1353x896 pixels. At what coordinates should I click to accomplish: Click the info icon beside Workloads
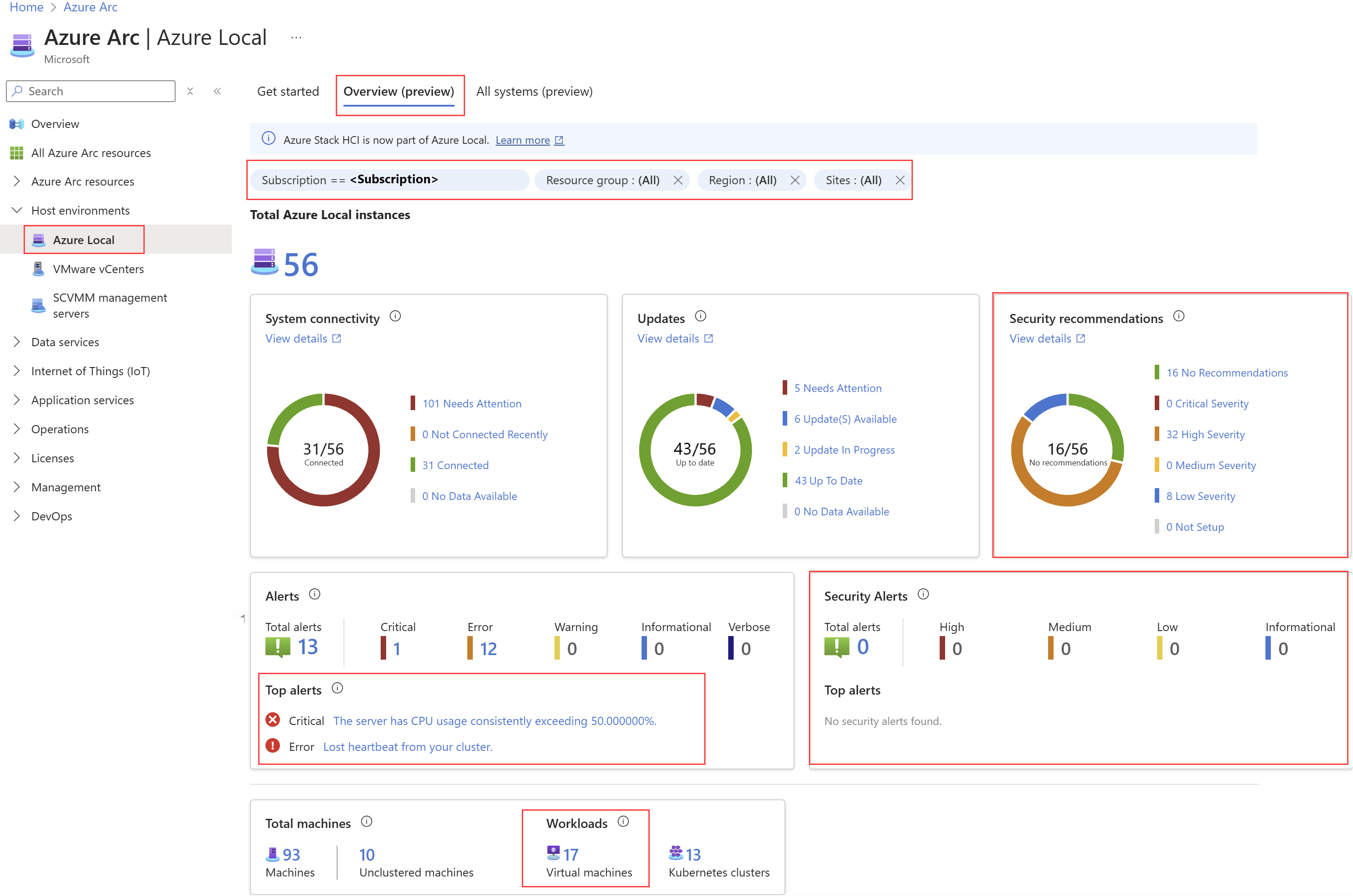click(623, 821)
